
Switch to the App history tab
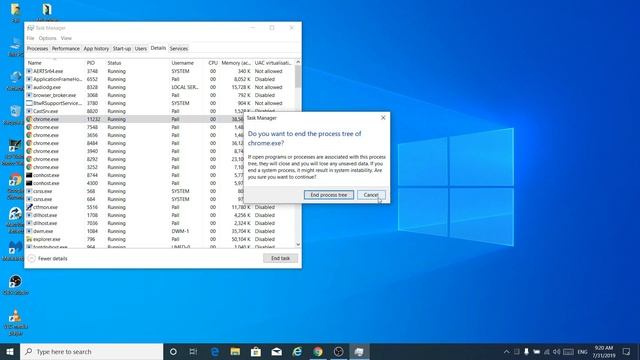tap(96, 49)
